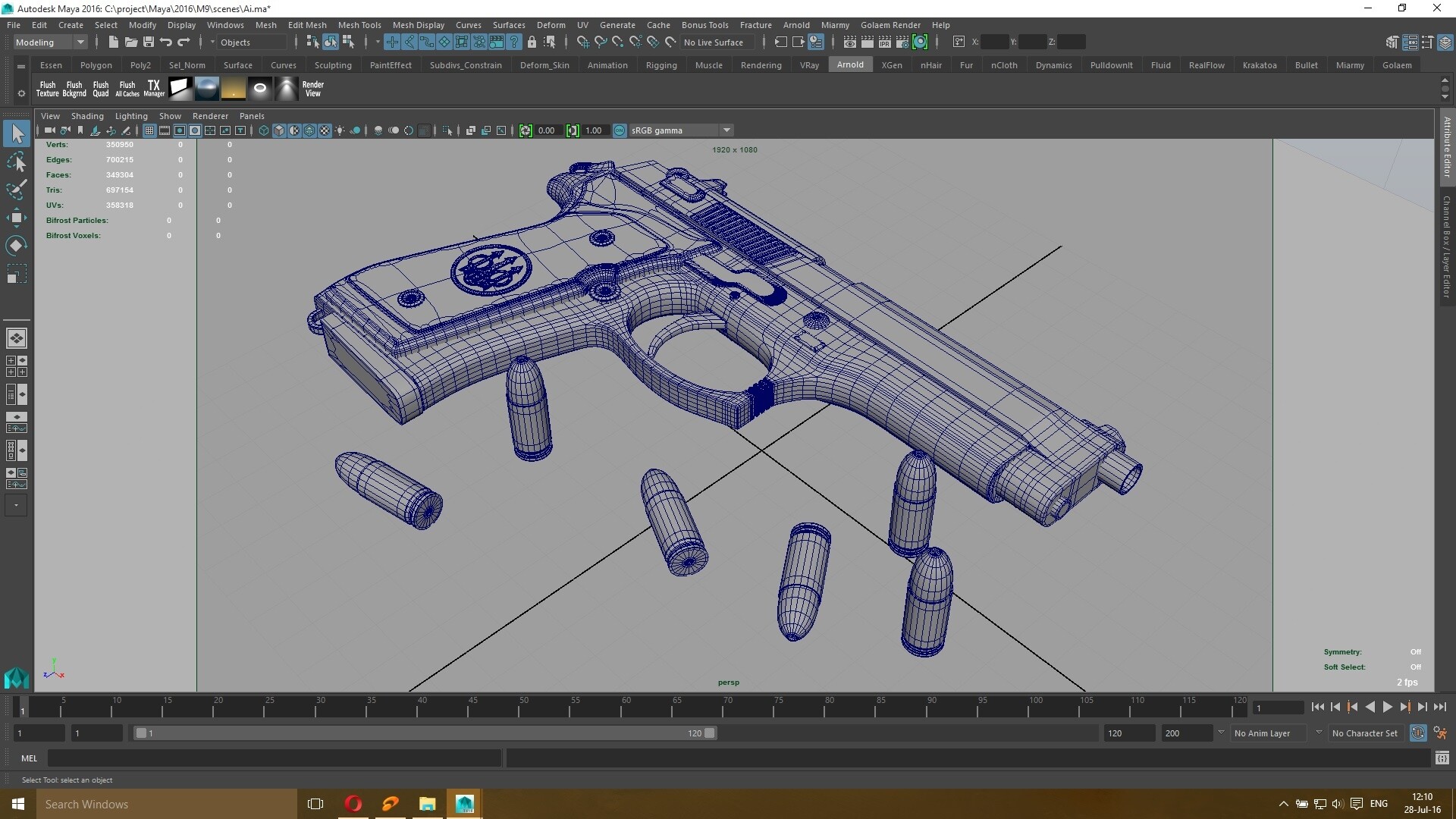Click the Save scene icon
1456x819 pixels.
(x=149, y=42)
